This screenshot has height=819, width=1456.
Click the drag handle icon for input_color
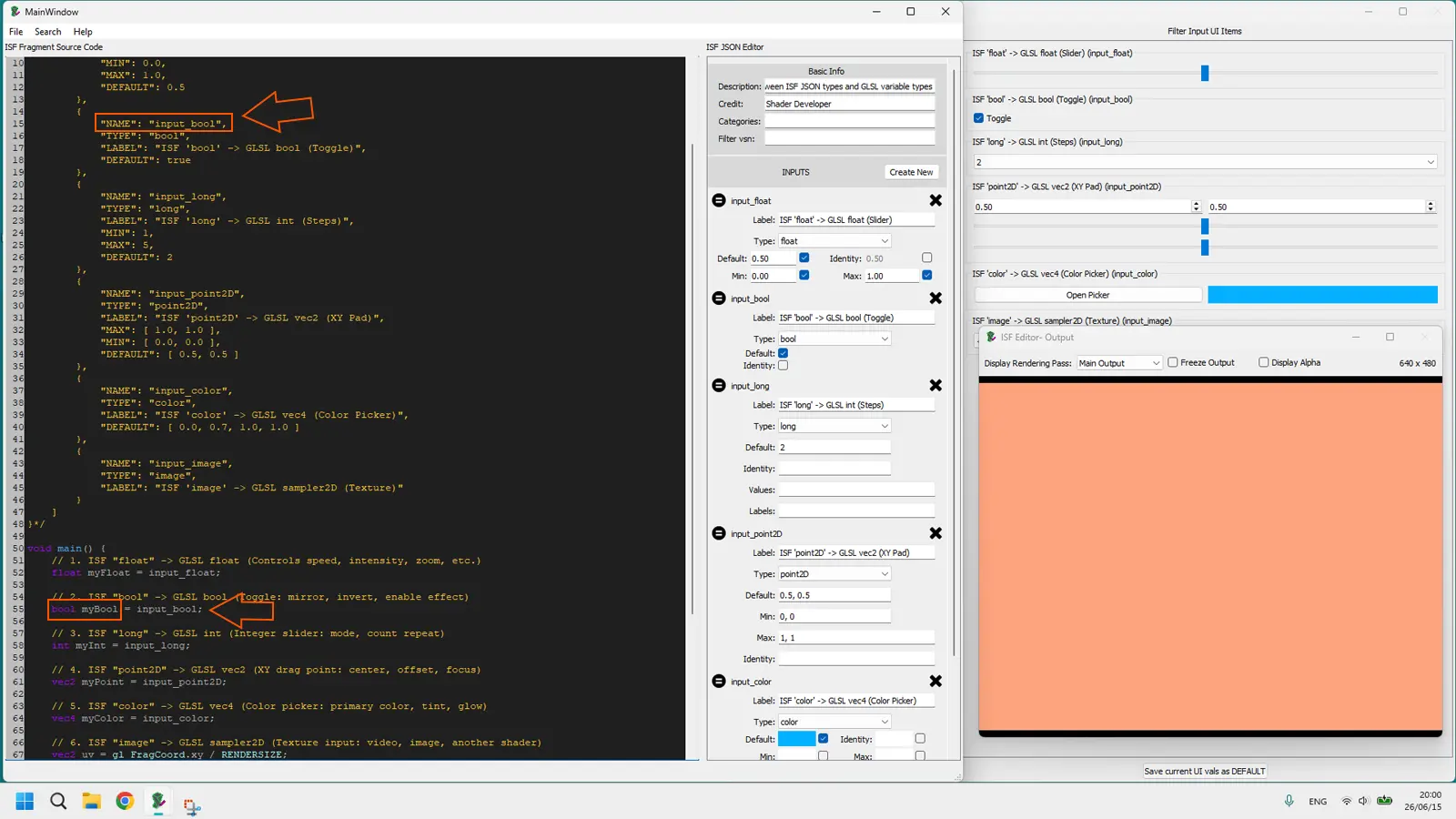[x=719, y=681]
